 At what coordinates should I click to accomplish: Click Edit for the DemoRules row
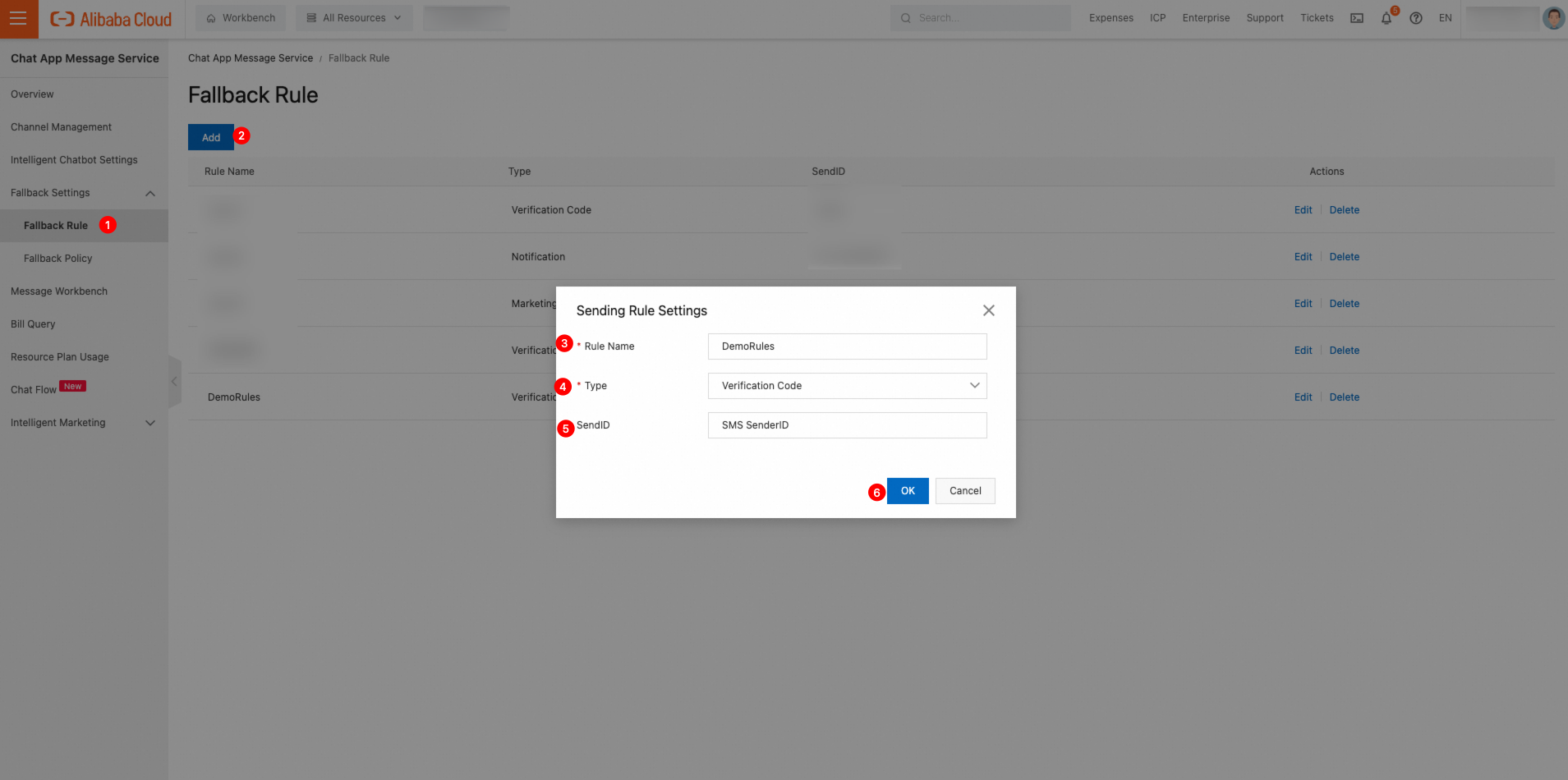(1303, 397)
